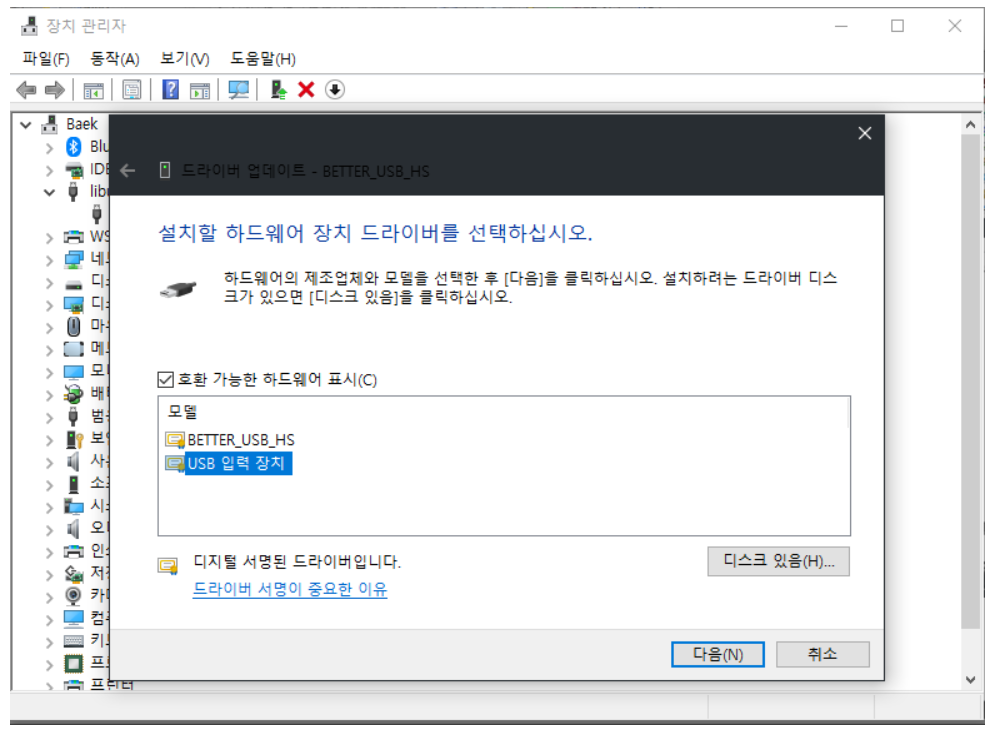
Task: Select the monitor icon labeled 모
Action: [73, 371]
